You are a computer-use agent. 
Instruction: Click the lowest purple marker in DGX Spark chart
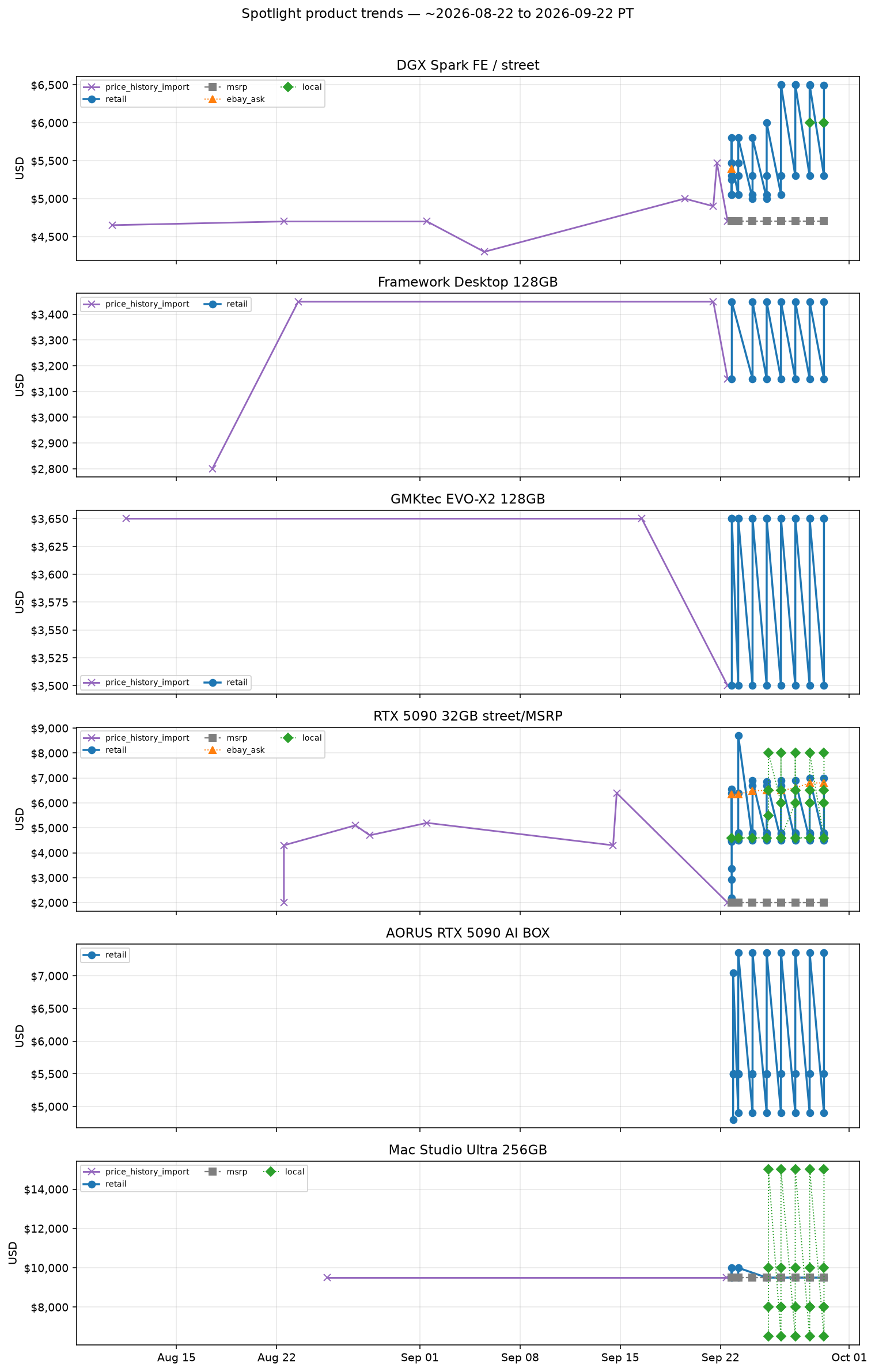click(484, 252)
